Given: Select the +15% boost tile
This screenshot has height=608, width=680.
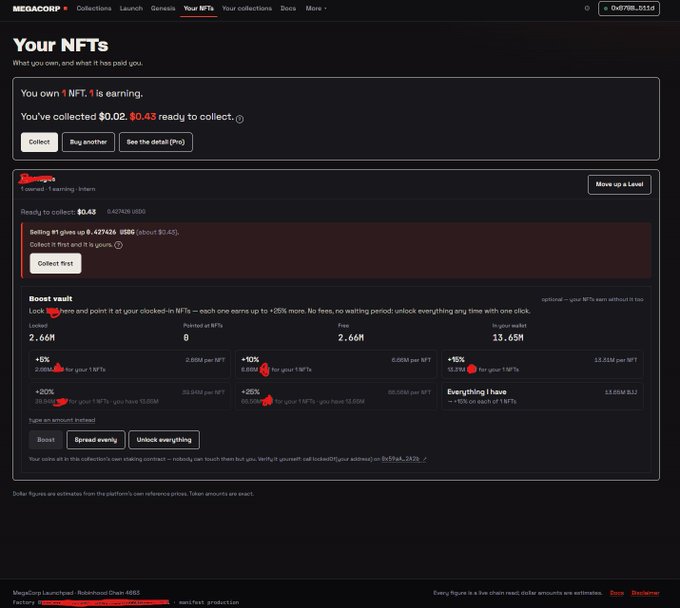Looking at the screenshot, I should click(x=542, y=364).
